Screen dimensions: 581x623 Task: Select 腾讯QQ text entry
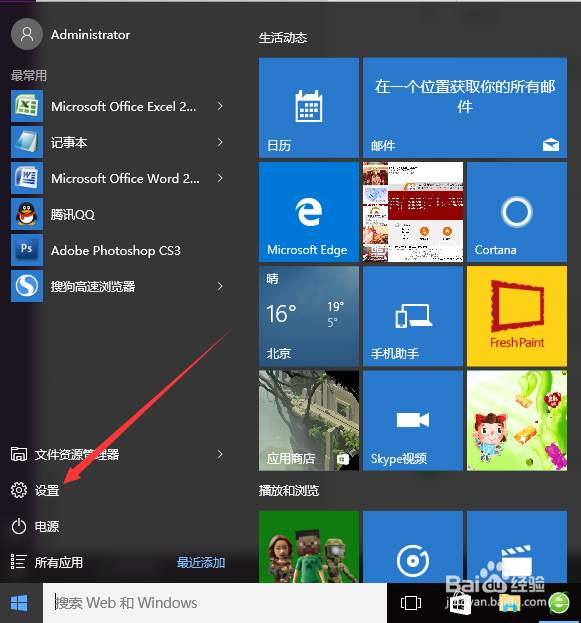point(73,215)
